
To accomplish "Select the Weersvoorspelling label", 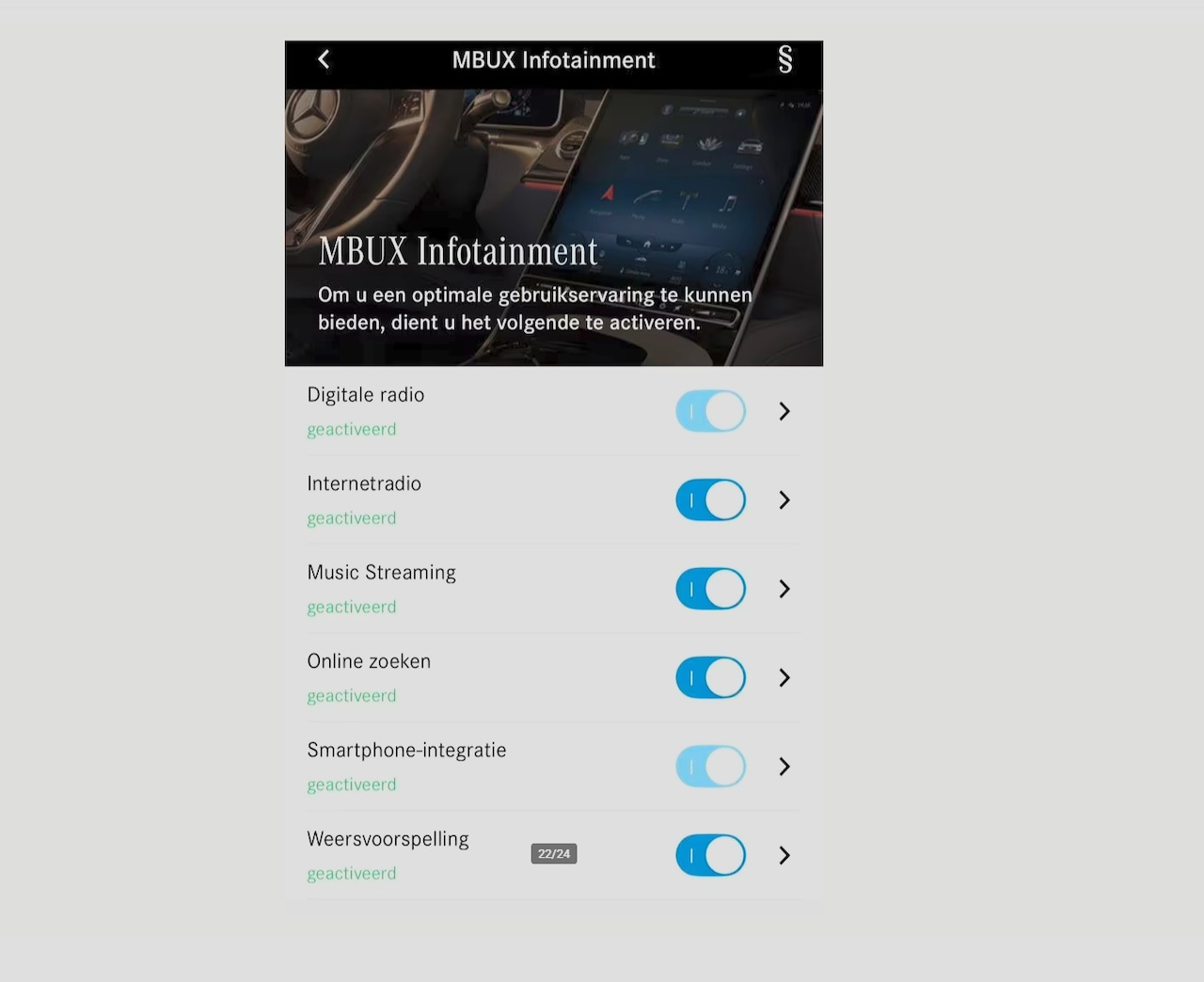I will [x=388, y=839].
